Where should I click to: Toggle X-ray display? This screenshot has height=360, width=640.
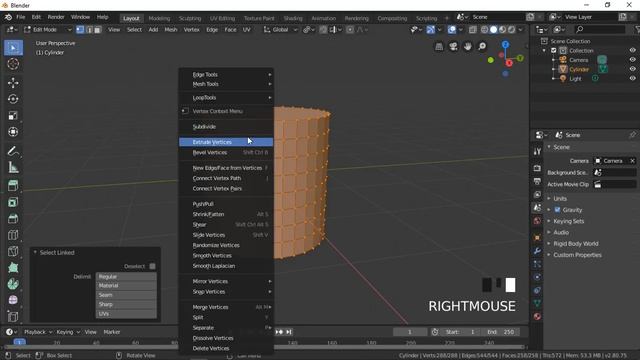click(x=473, y=30)
